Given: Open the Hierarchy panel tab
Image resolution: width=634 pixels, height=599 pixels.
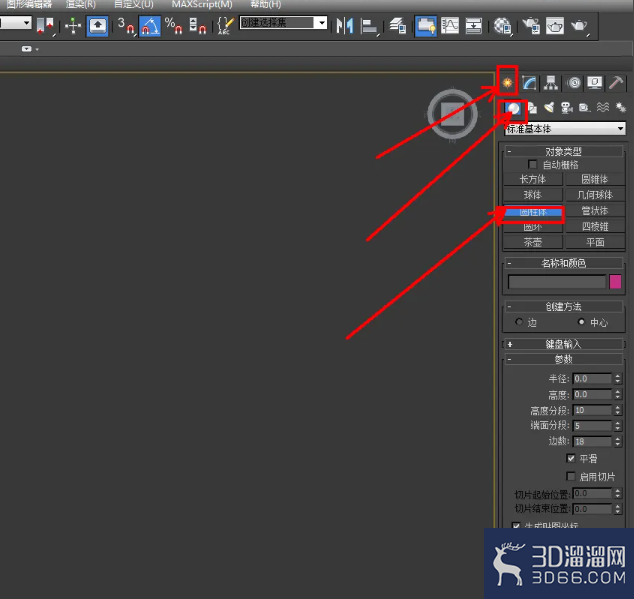Looking at the screenshot, I should tap(551, 83).
